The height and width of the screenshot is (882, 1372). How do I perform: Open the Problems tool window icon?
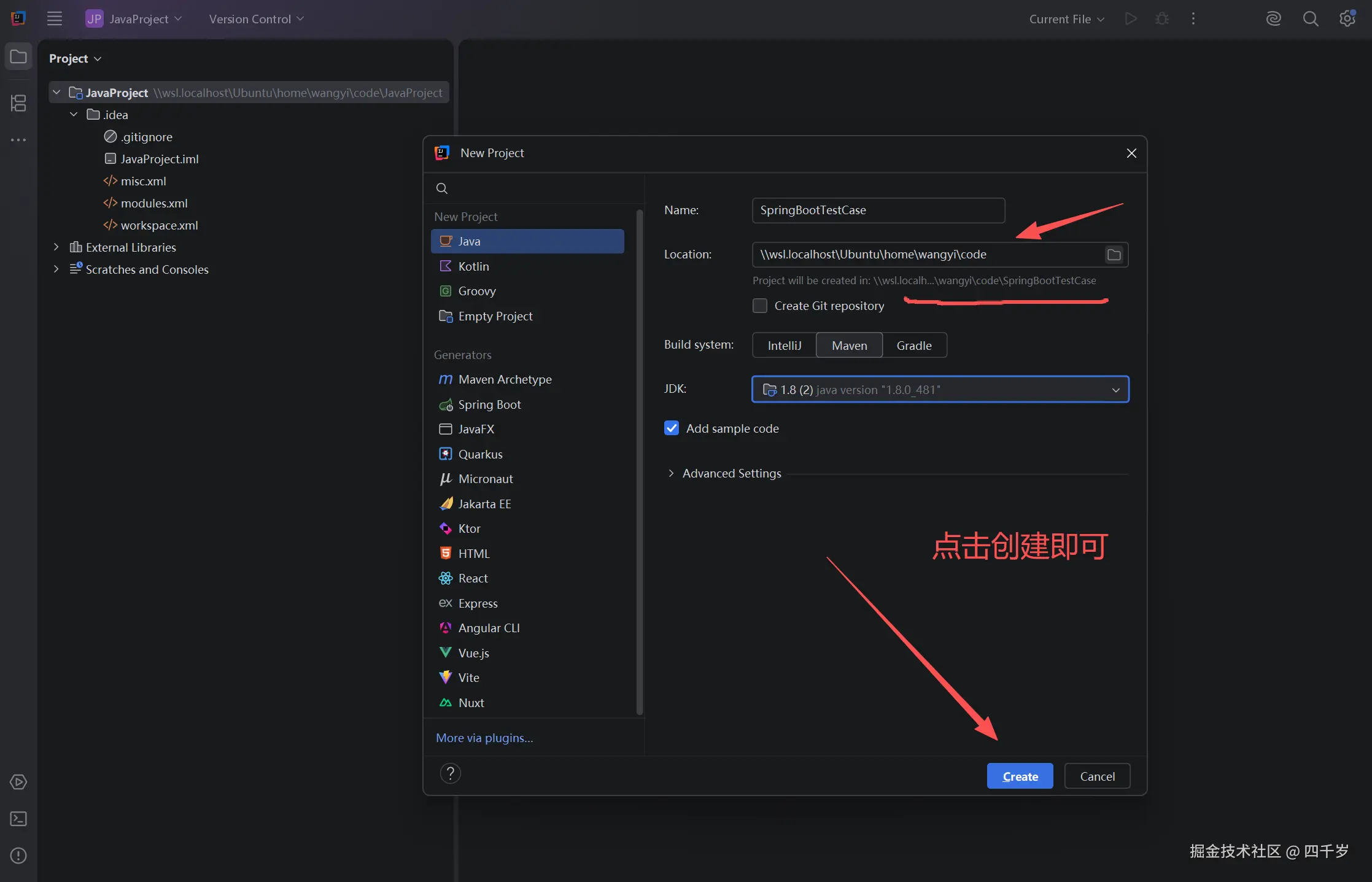tap(18, 855)
